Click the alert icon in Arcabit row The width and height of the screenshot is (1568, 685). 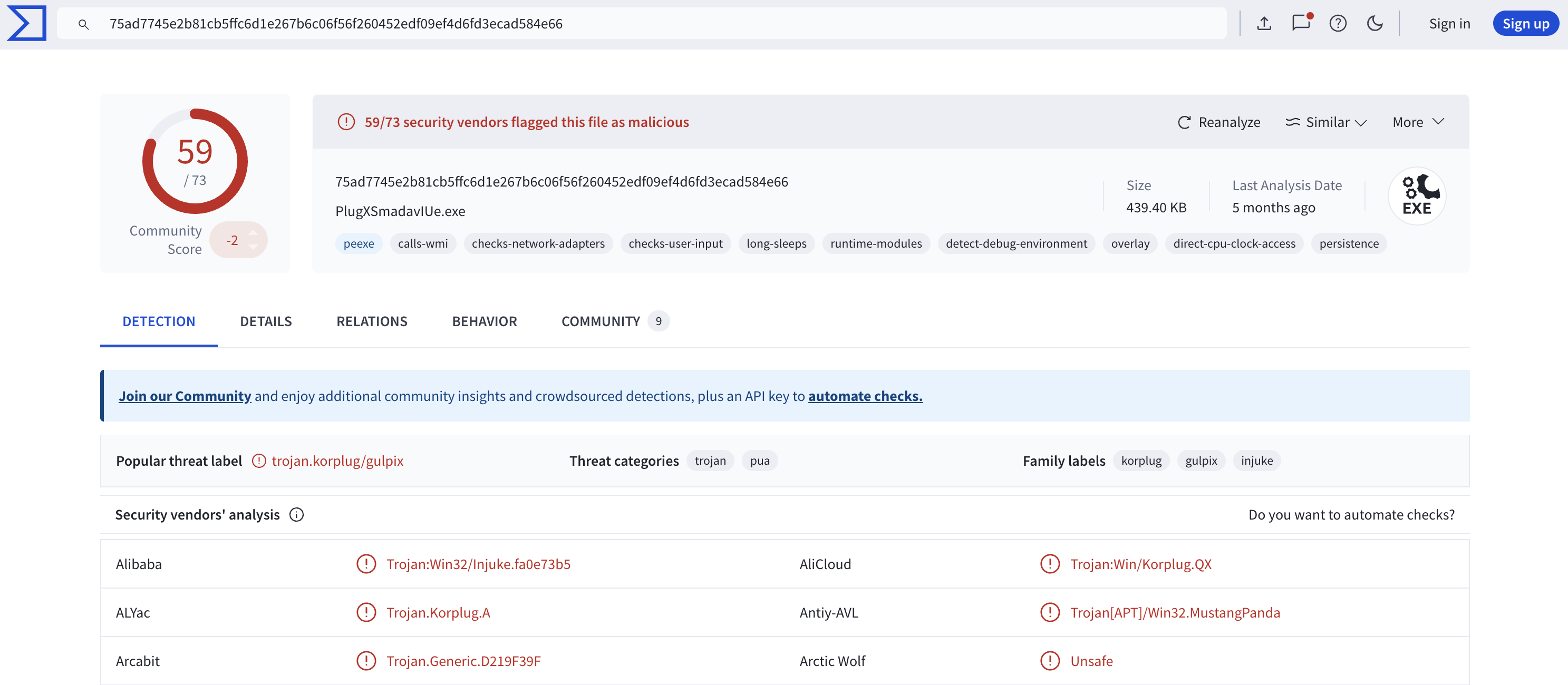tap(366, 661)
